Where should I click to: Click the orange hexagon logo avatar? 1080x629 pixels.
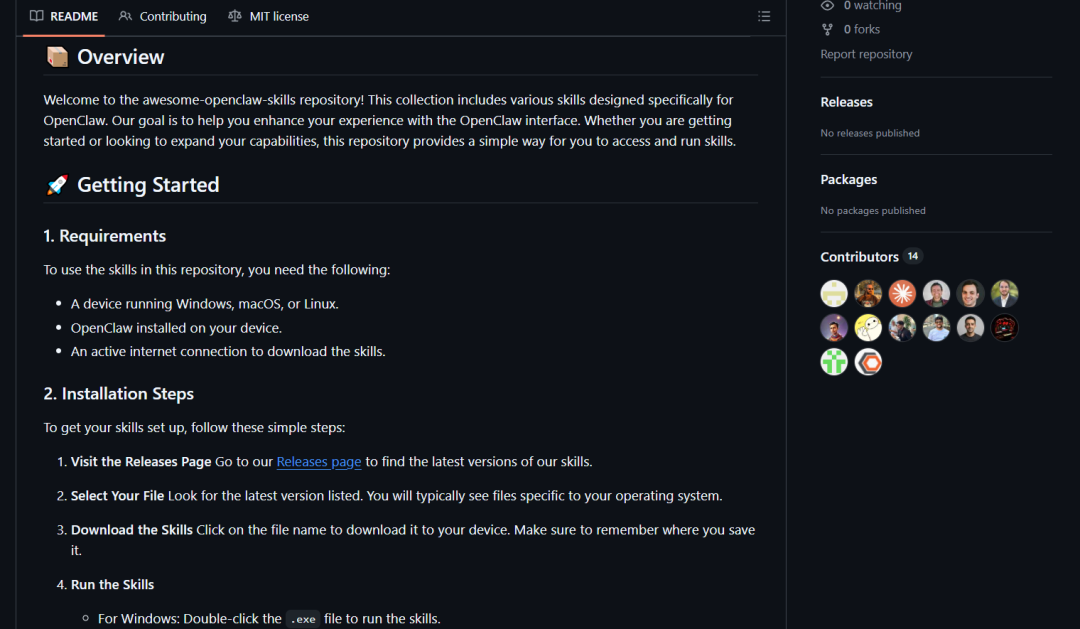pyautogui.click(x=868, y=361)
